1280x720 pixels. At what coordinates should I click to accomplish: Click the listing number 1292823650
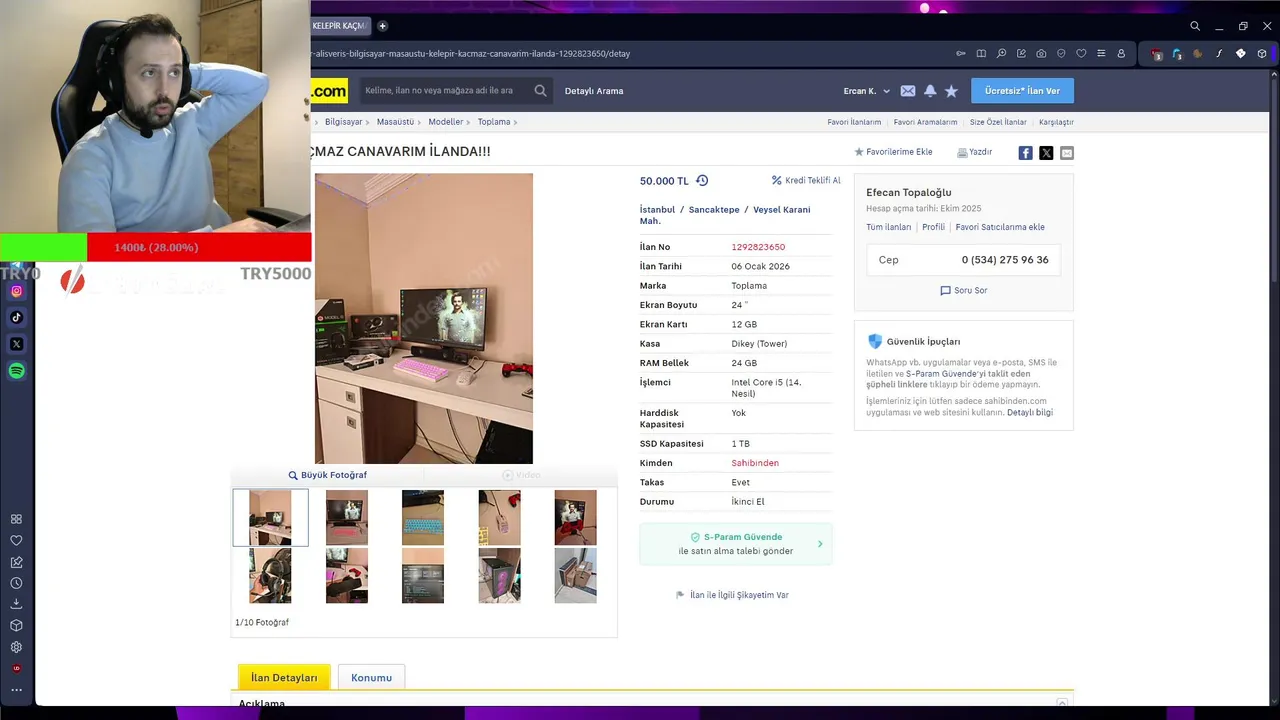point(758,247)
